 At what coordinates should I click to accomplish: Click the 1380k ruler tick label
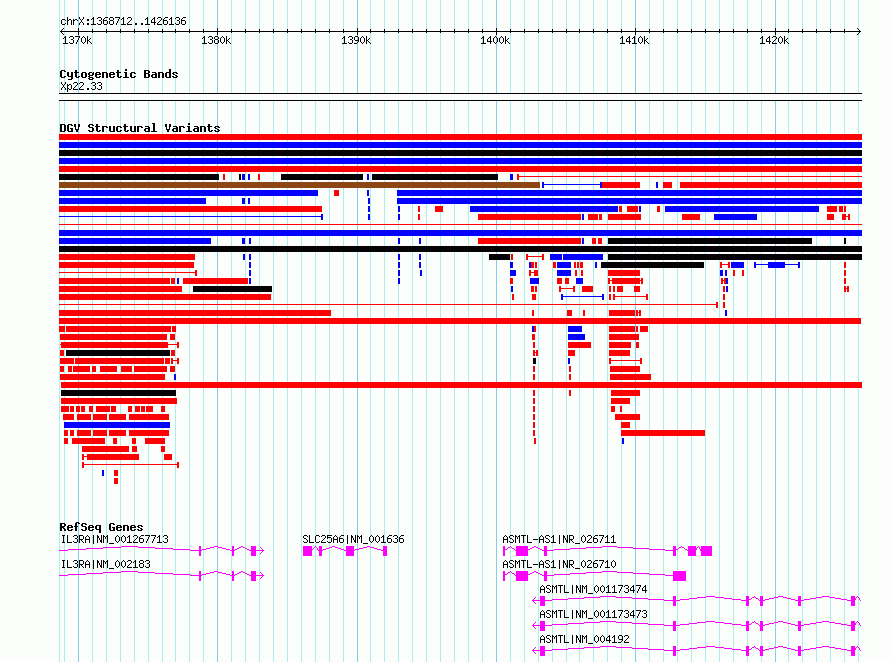(x=216, y=40)
